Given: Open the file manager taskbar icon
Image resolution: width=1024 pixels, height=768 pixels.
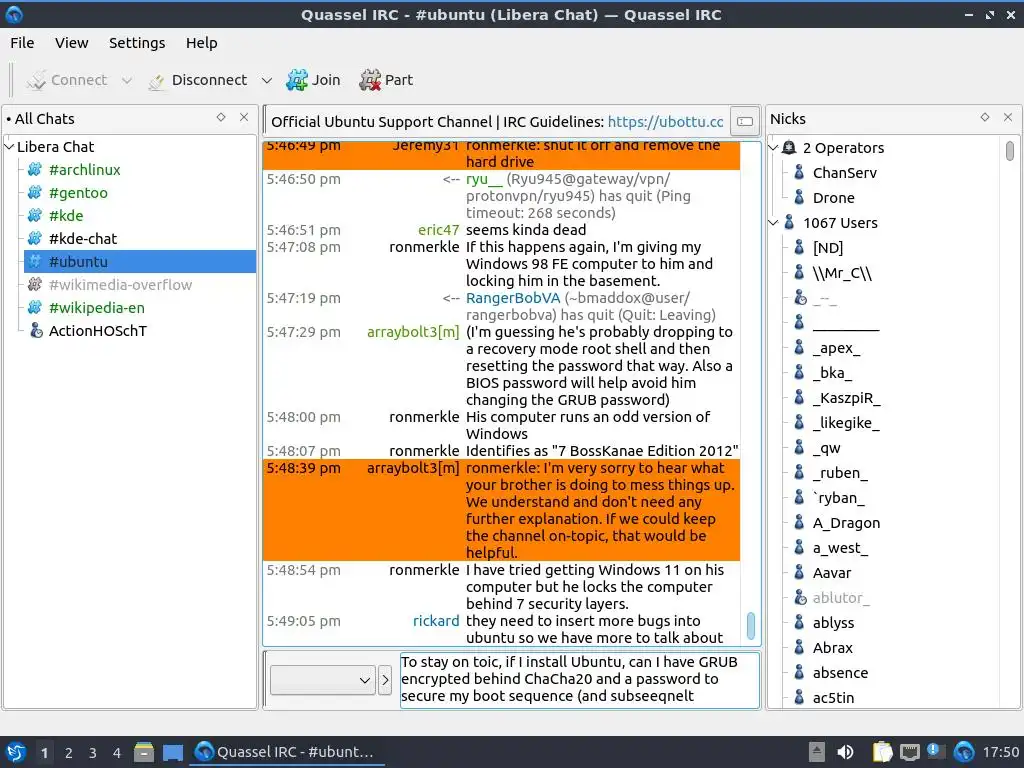Looking at the screenshot, I should 144,752.
